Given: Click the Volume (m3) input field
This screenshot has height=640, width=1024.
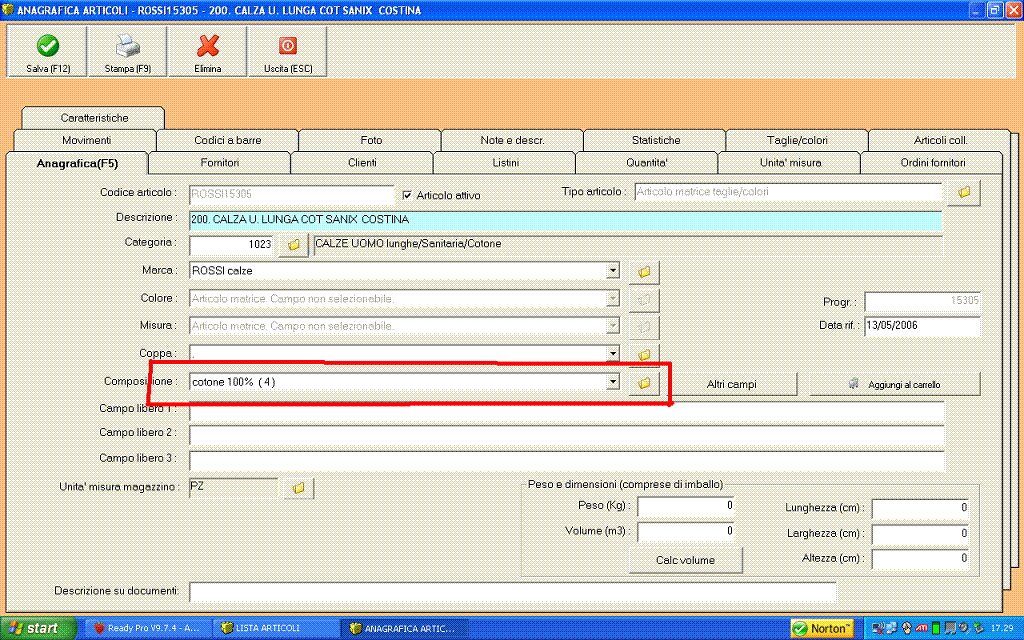Looking at the screenshot, I should point(686,533).
